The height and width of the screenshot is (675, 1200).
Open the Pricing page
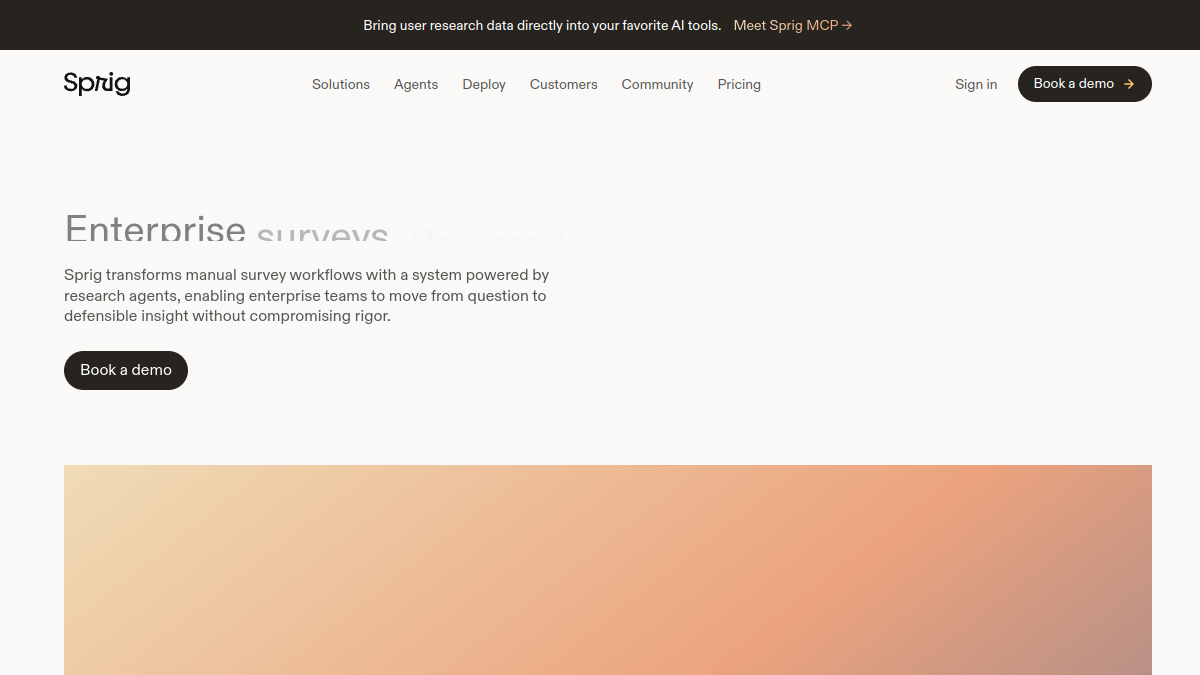(739, 85)
